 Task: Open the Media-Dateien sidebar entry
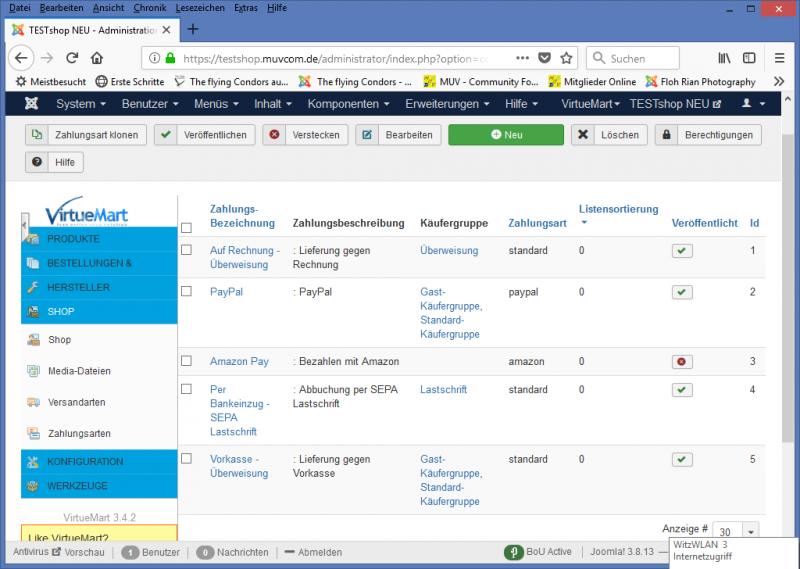click(x=79, y=371)
